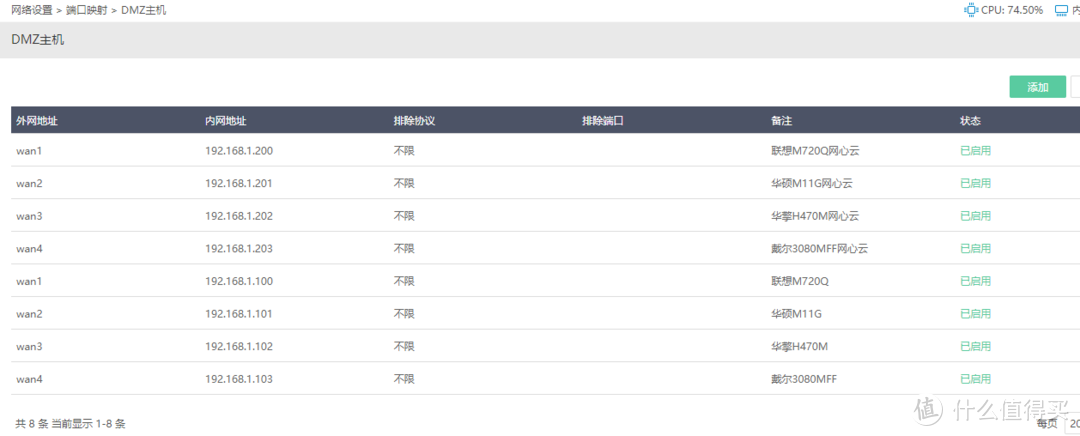Screen dimensions: 1080x436
Task: Click the 状态 column header
Action: 970,121
